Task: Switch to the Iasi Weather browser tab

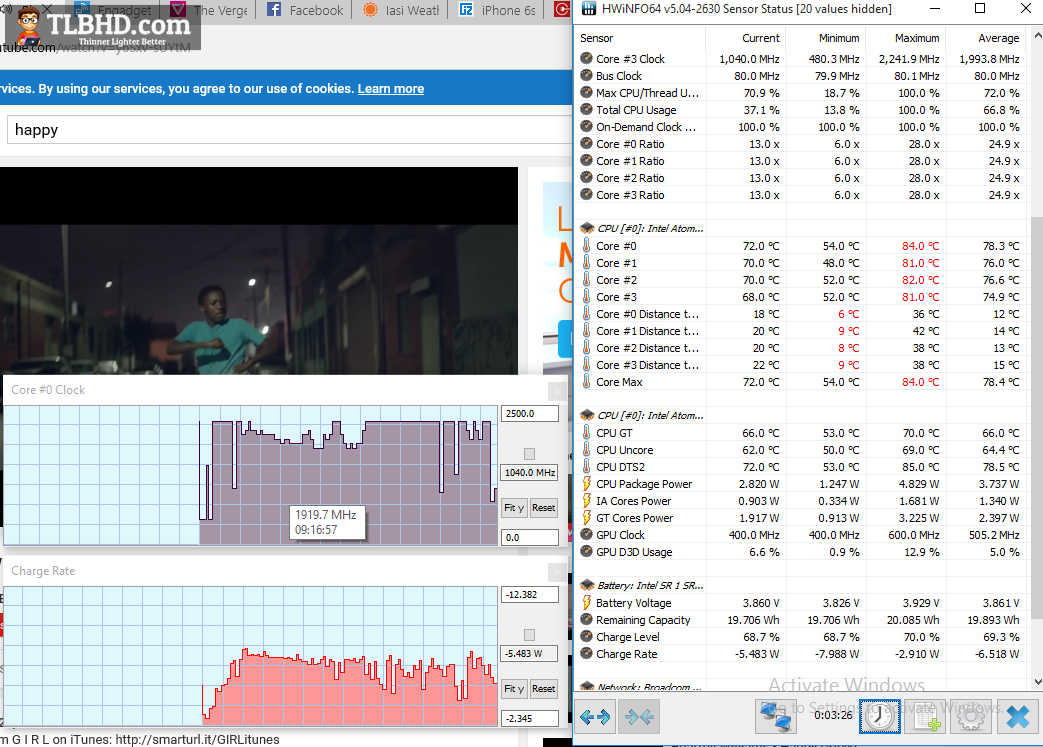Action: [x=401, y=10]
